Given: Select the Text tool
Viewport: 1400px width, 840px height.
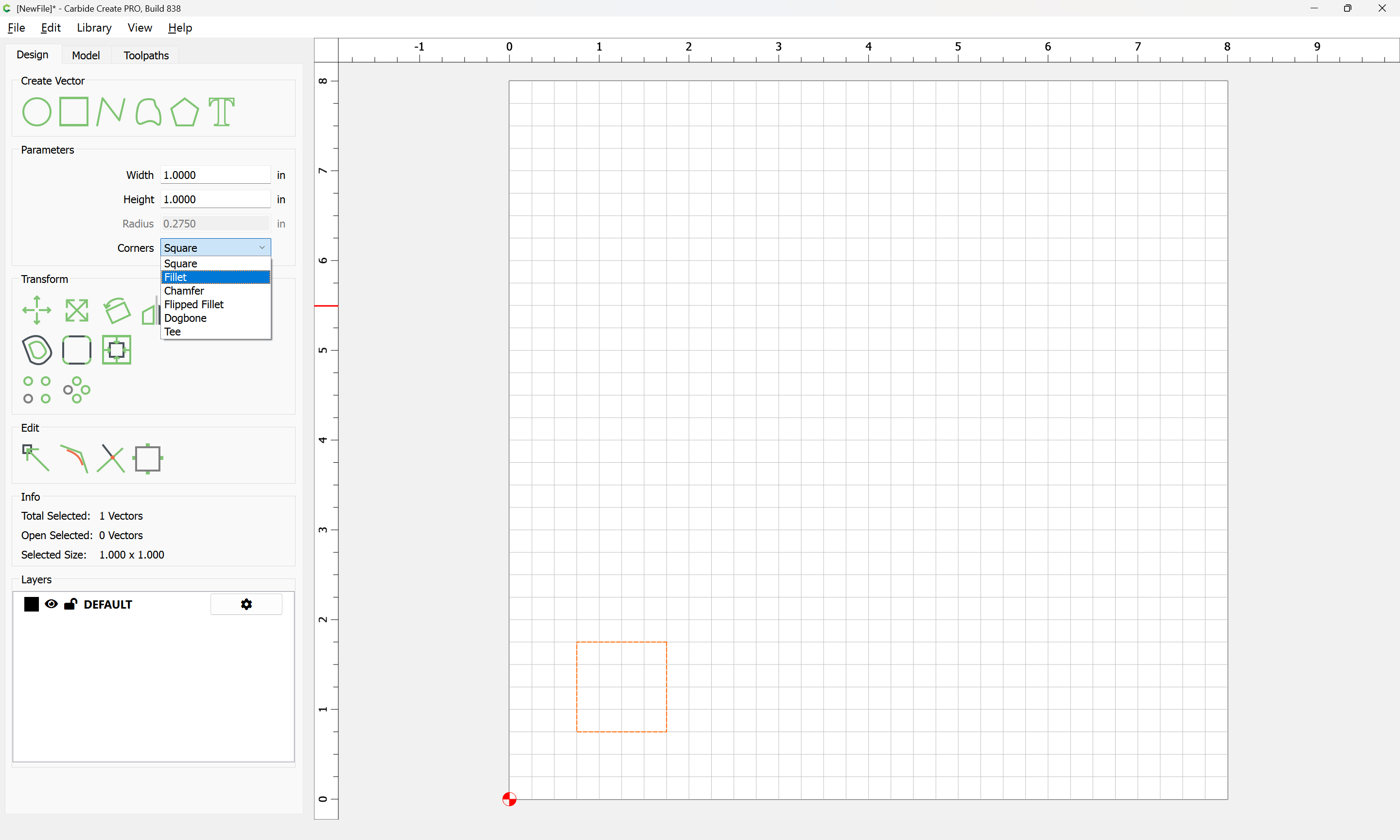Looking at the screenshot, I should pos(221,111).
